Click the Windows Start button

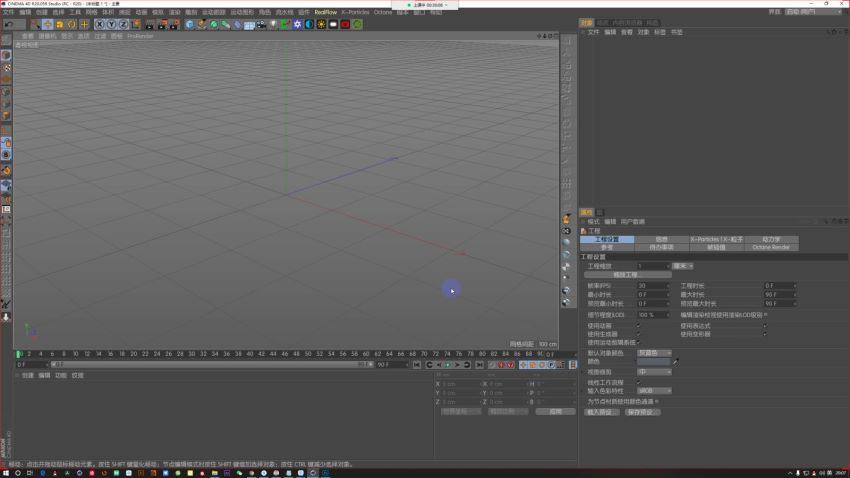[x=5, y=473]
